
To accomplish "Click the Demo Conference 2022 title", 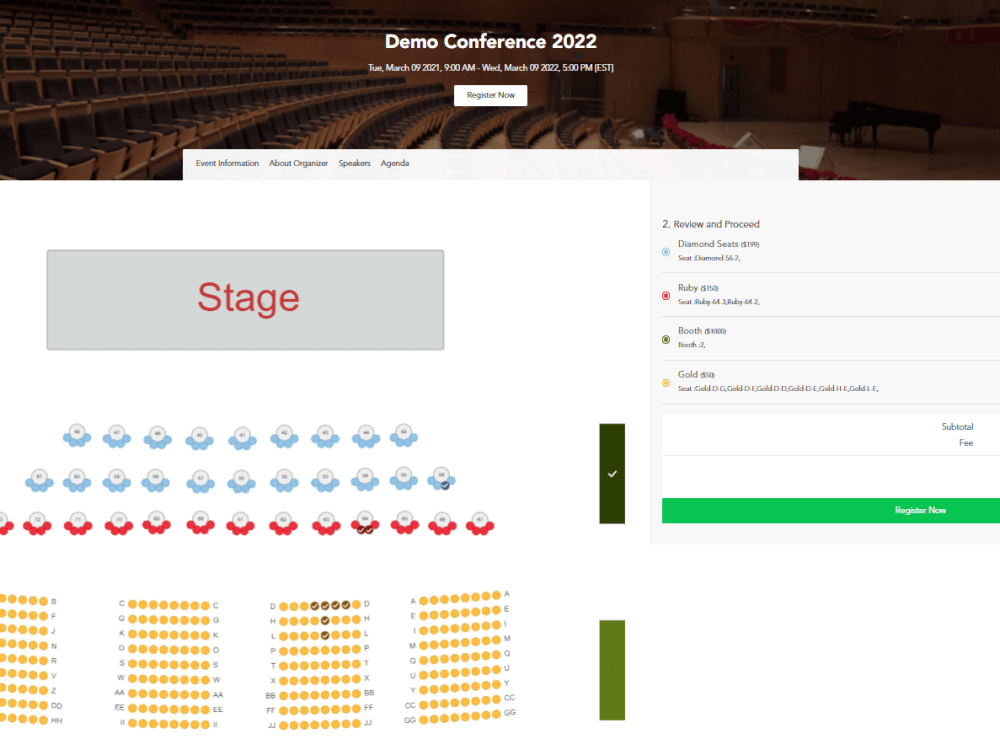I will (490, 41).
